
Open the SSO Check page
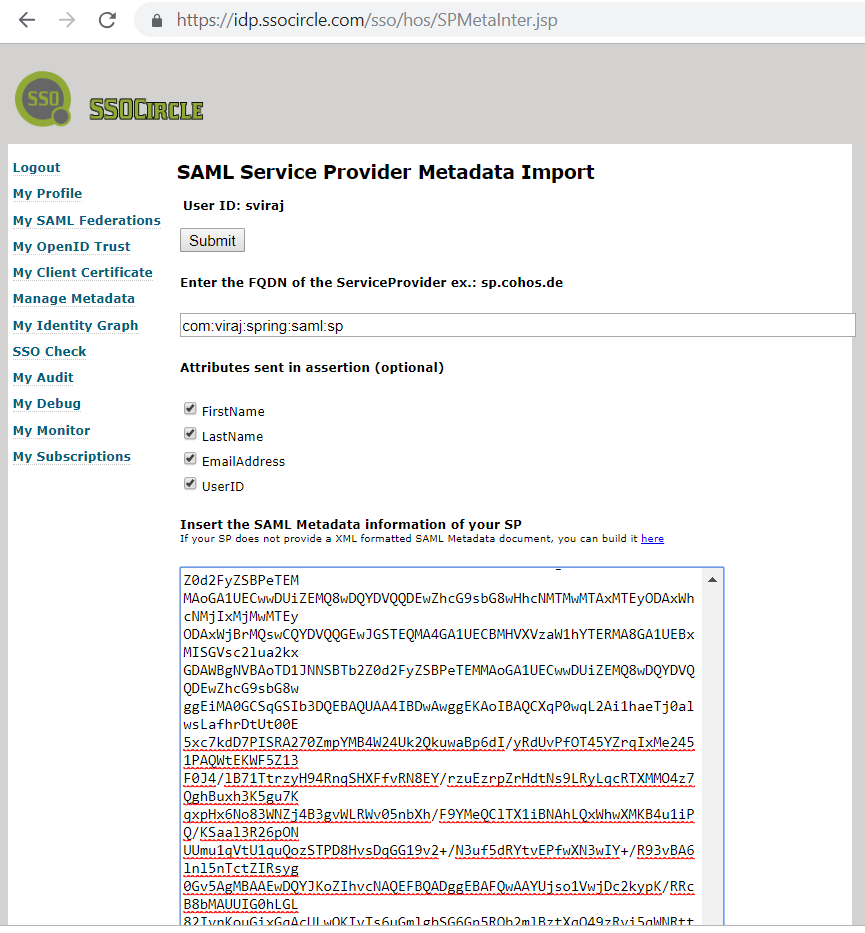tap(49, 351)
